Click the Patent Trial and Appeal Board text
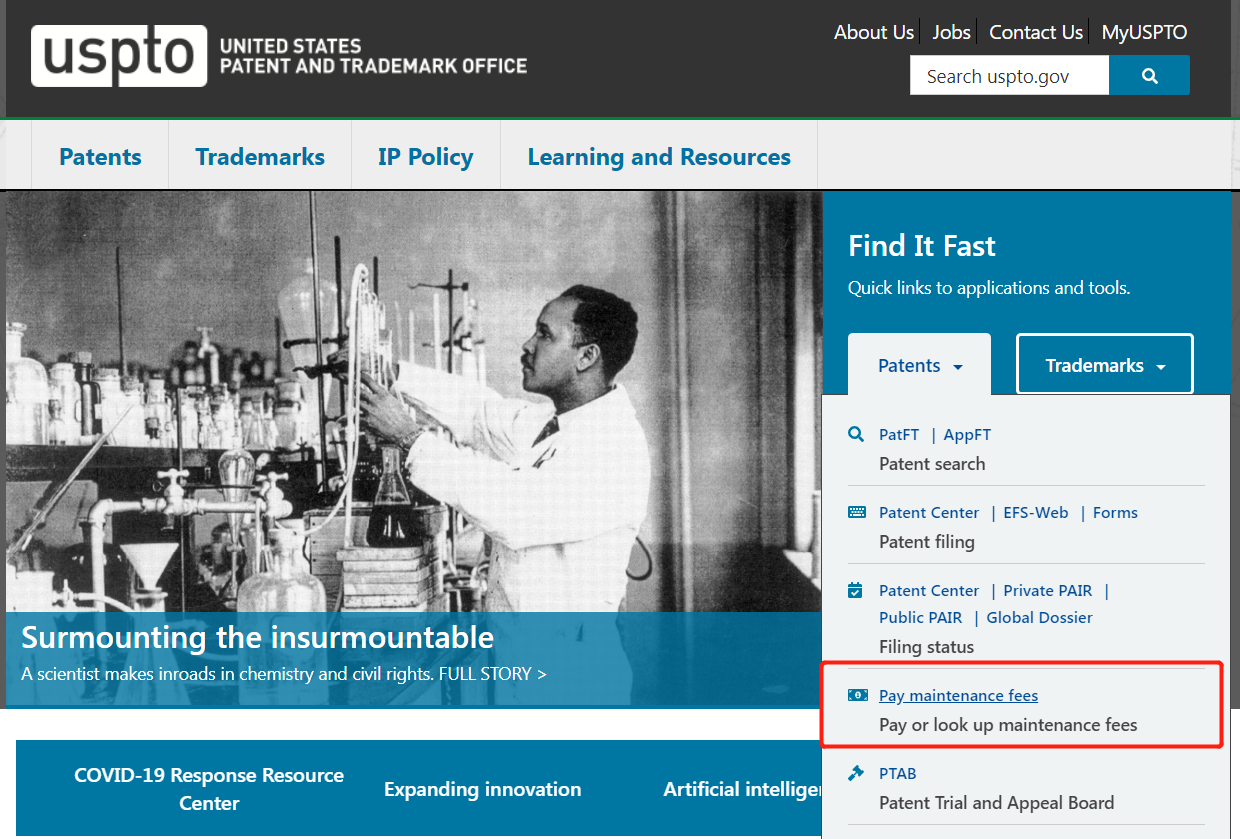 [x=996, y=802]
